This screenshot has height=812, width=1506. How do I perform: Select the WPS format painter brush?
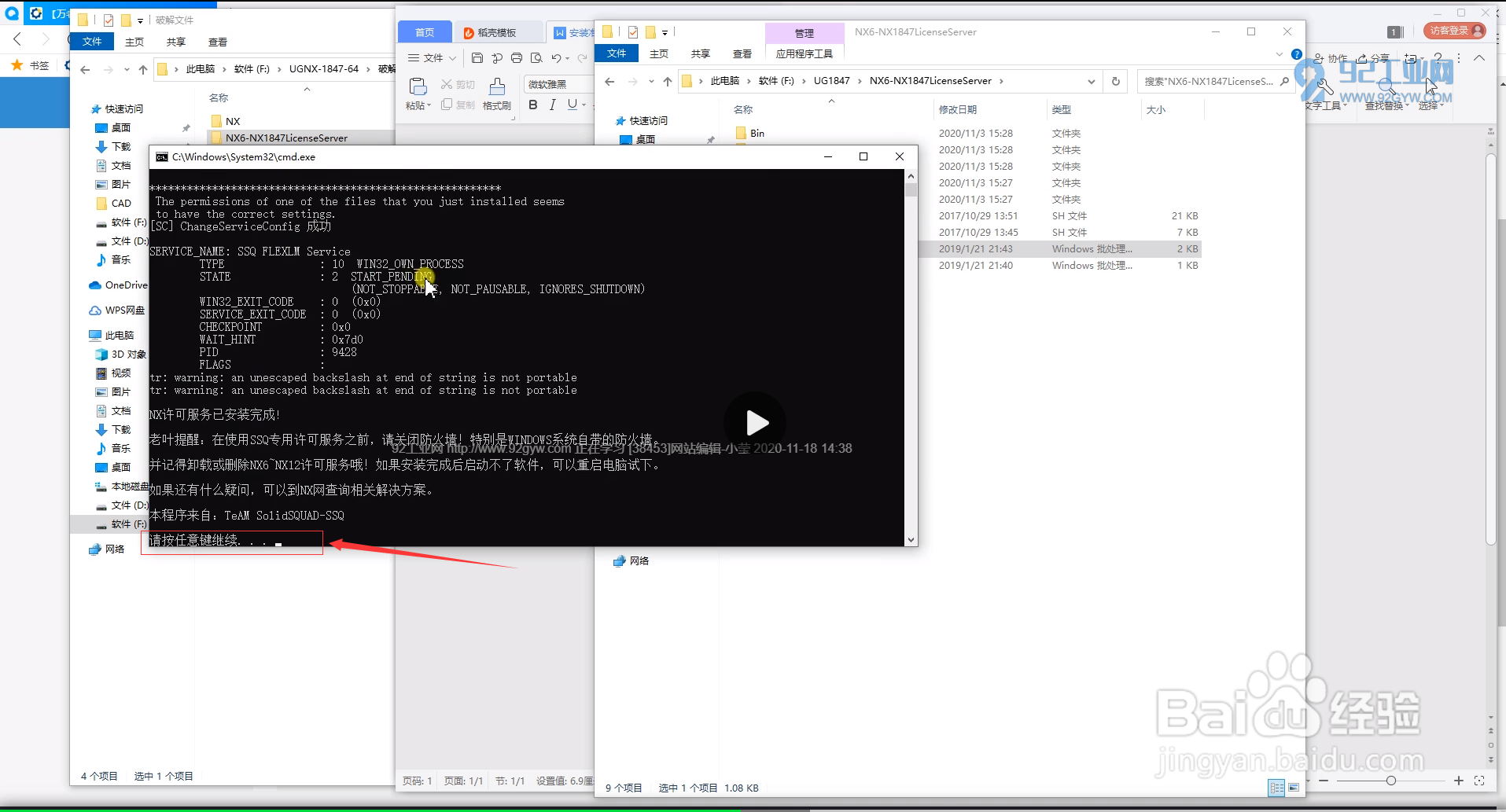[497, 86]
